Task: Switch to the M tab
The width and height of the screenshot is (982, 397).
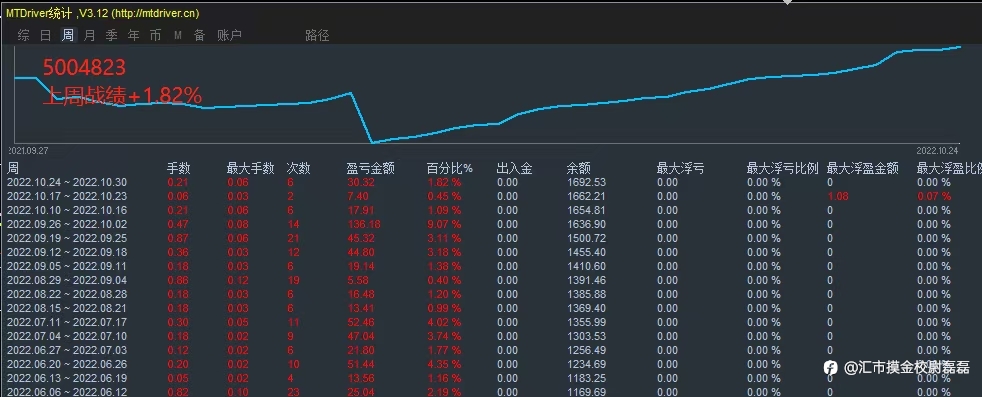Action: tap(178, 36)
